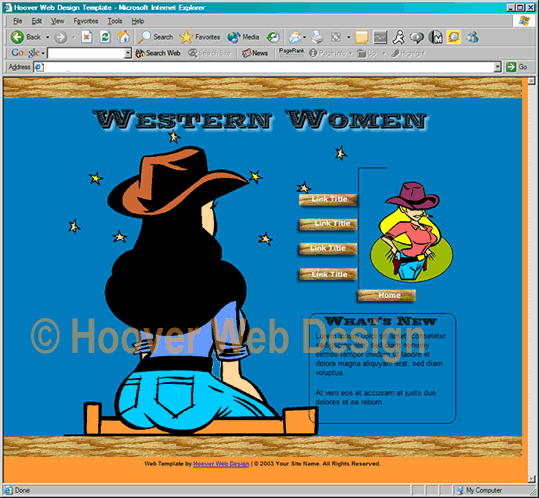Click the second Link Title wooden button
Viewport: 539px width, 498px height.
[328, 224]
